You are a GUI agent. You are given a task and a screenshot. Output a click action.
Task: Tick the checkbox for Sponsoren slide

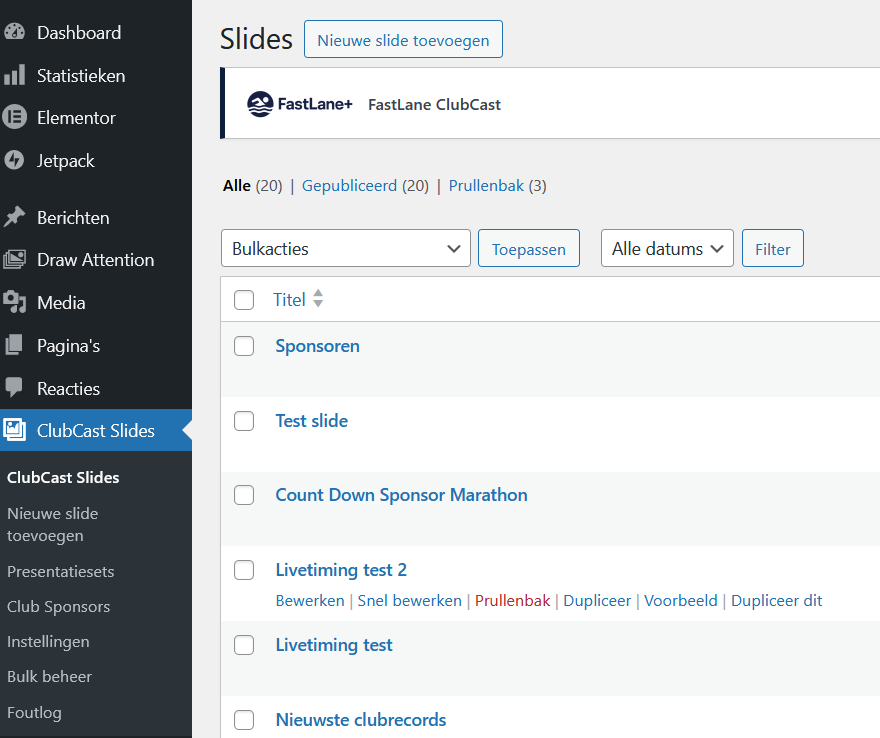click(x=244, y=346)
